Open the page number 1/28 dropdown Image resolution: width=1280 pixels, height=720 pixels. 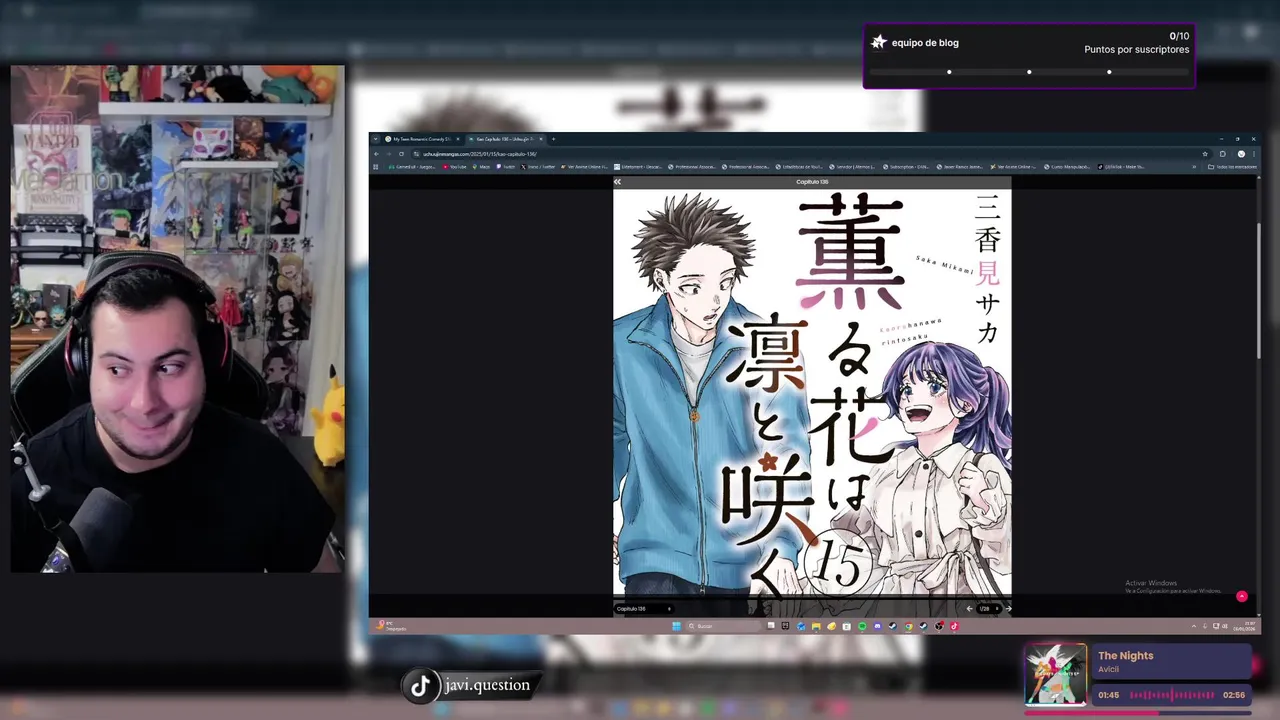click(x=988, y=608)
